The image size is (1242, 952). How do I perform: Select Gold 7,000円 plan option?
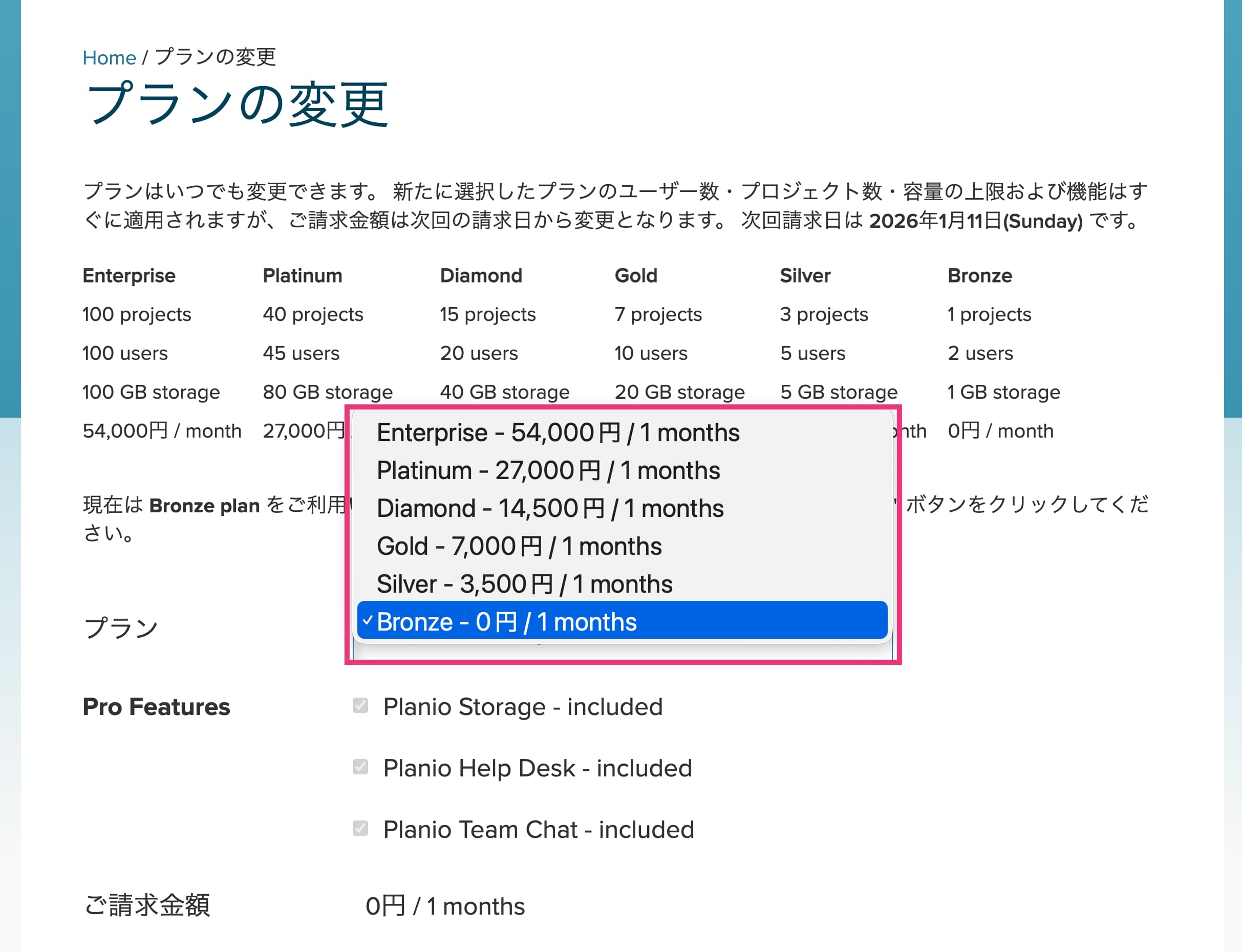pyautogui.click(x=519, y=546)
